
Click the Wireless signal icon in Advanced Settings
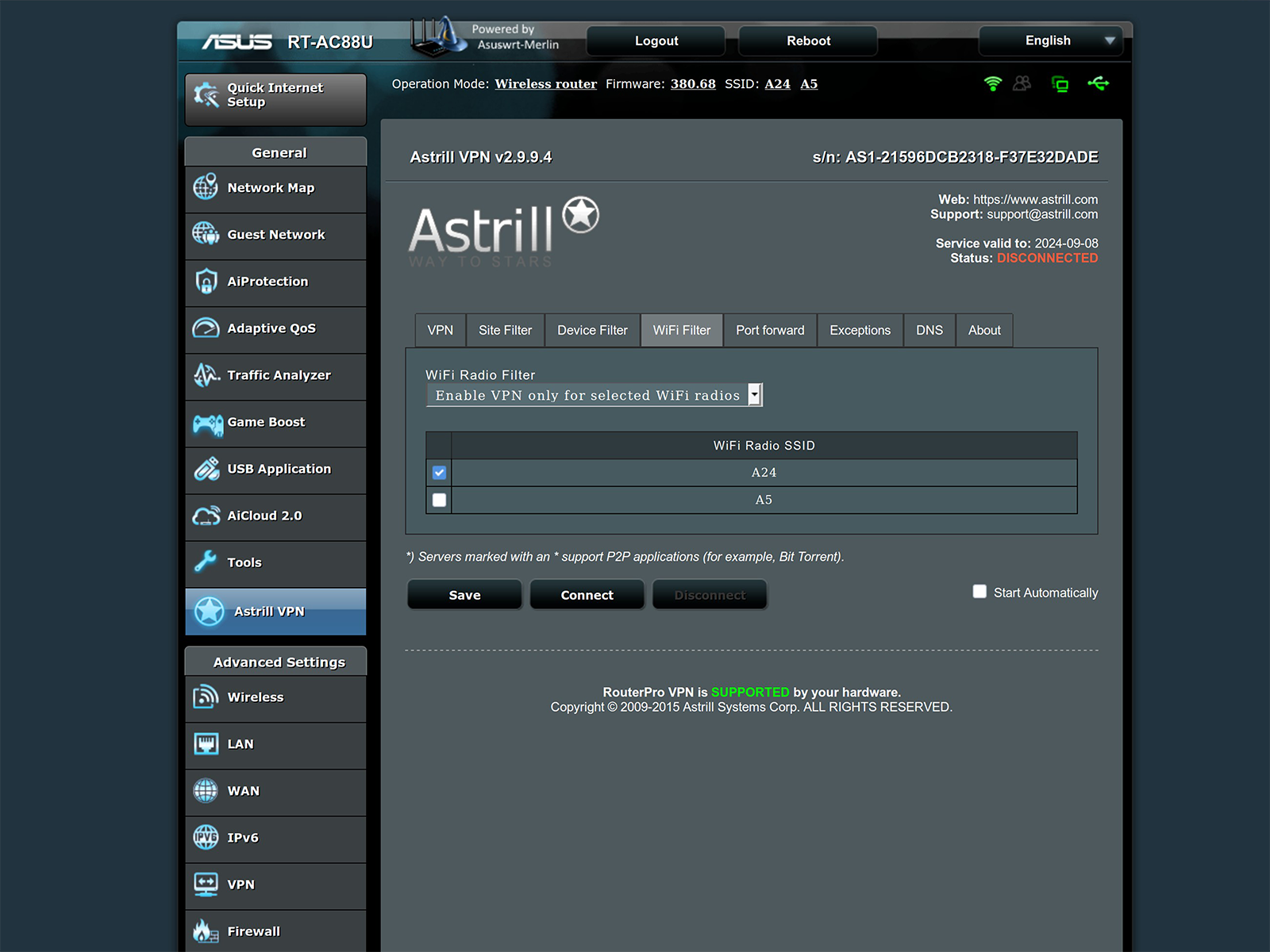pos(206,697)
